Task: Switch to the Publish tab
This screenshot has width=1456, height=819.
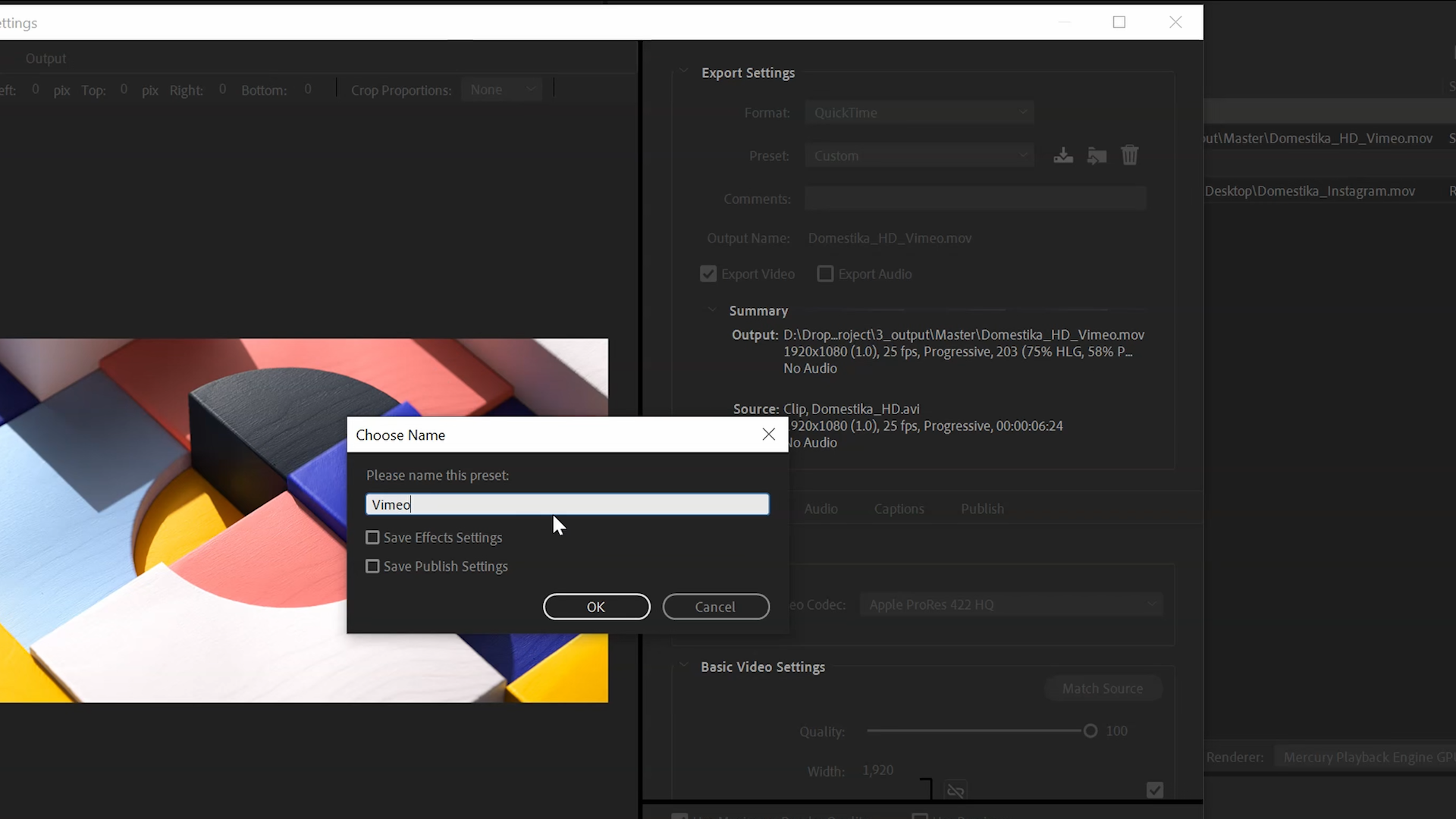Action: [x=982, y=509]
